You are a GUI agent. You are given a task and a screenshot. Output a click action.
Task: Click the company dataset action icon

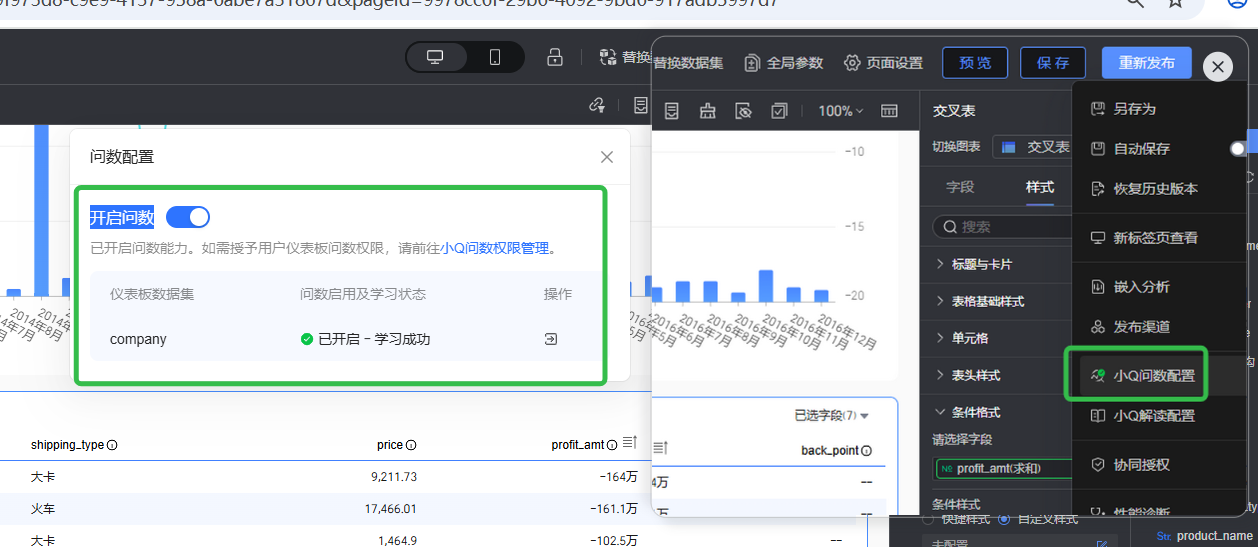[550, 339]
